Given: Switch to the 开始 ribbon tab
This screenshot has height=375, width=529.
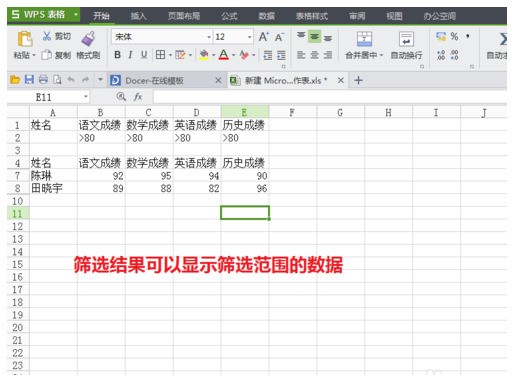Looking at the screenshot, I should coord(101,16).
